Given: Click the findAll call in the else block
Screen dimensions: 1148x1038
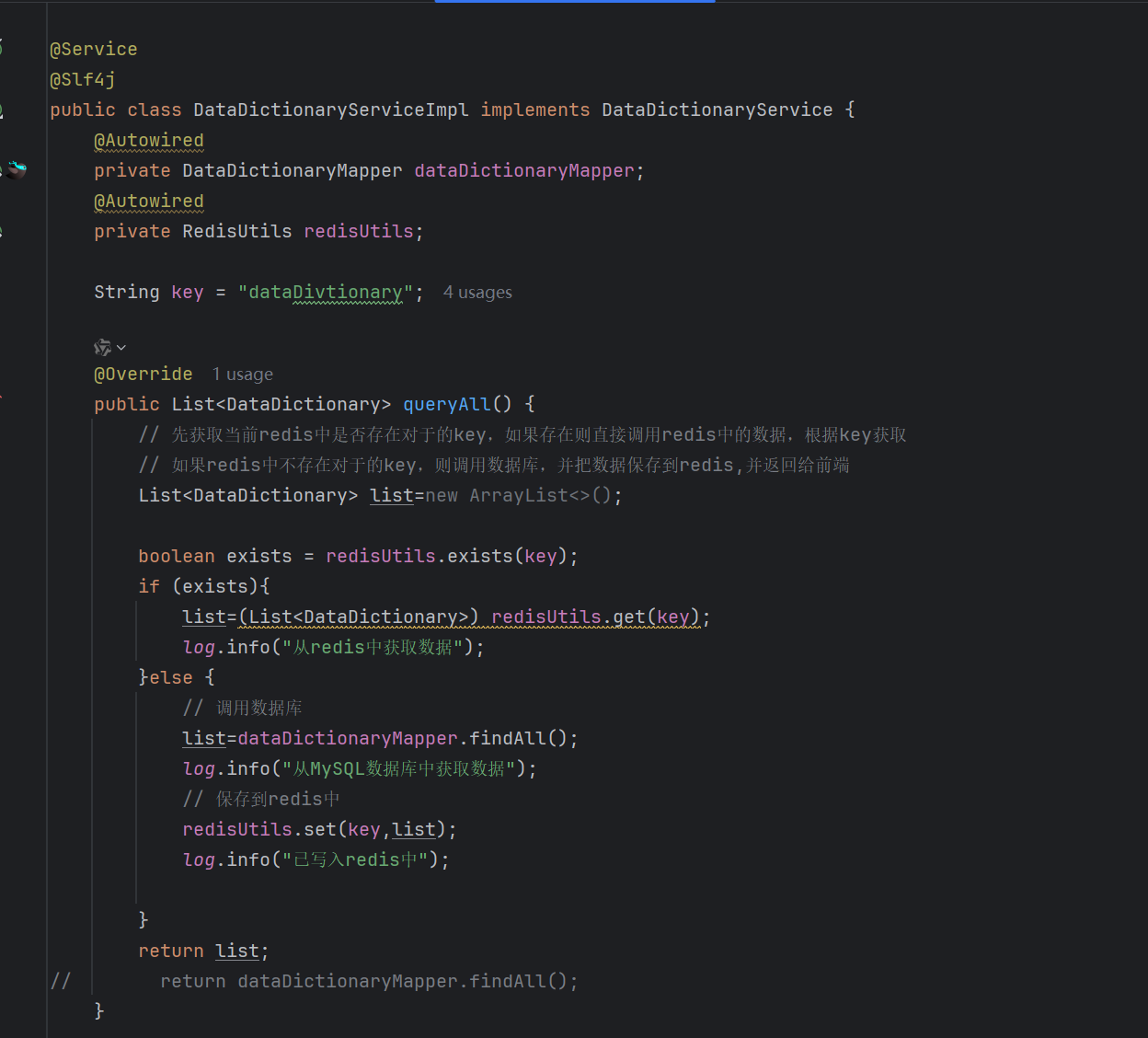Looking at the screenshot, I should click(507, 738).
